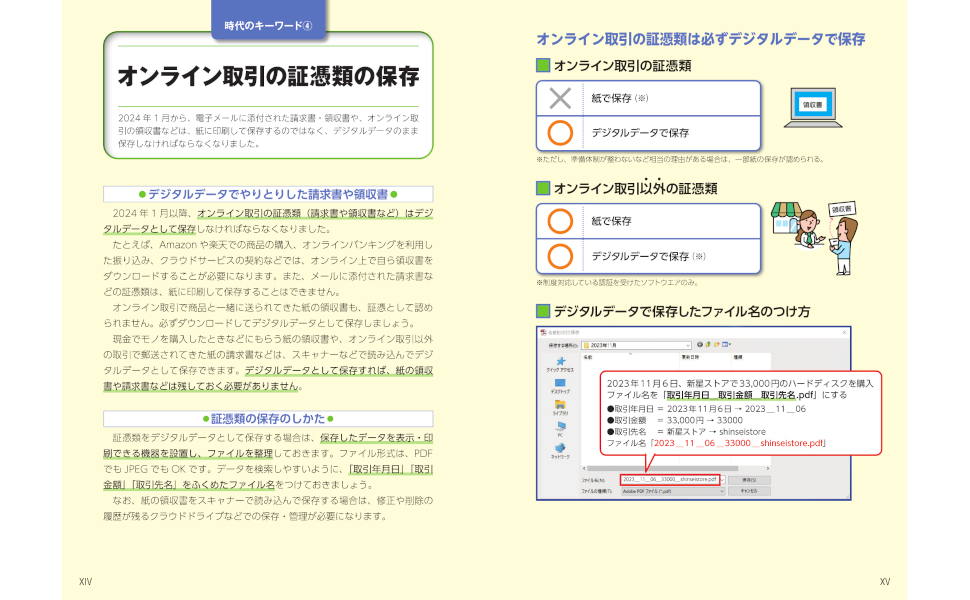Click the ファイルの種類 label in the save dialog

(x=596, y=491)
